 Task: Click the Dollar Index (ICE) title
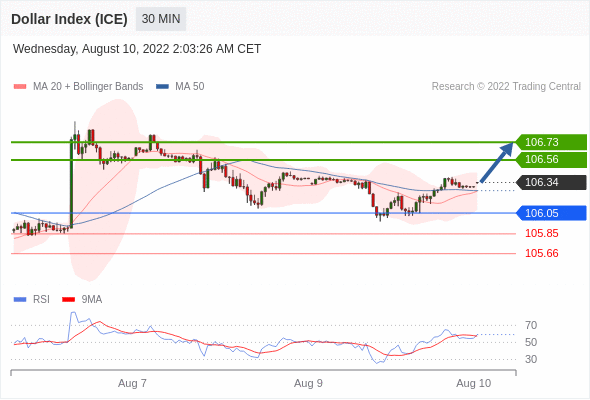[x=69, y=19]
